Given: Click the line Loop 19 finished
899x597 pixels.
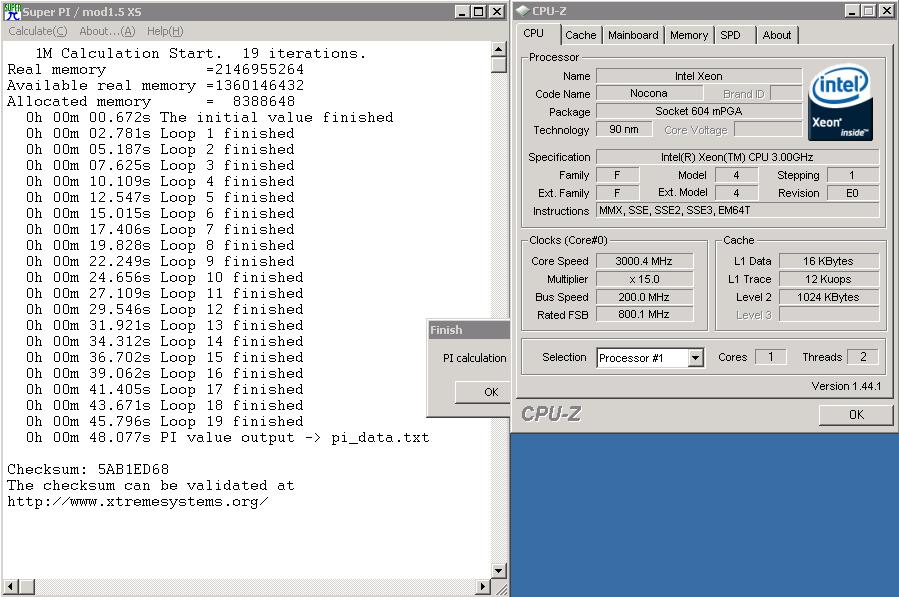Looking at the screenshot, I should pyautogui.click(x=165, y=422).
